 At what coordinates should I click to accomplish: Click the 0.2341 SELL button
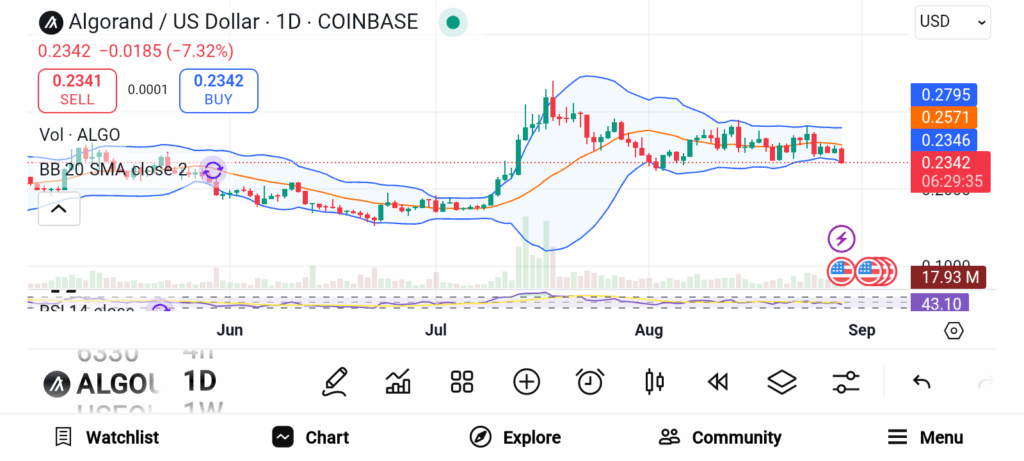(x=77, y=91)
